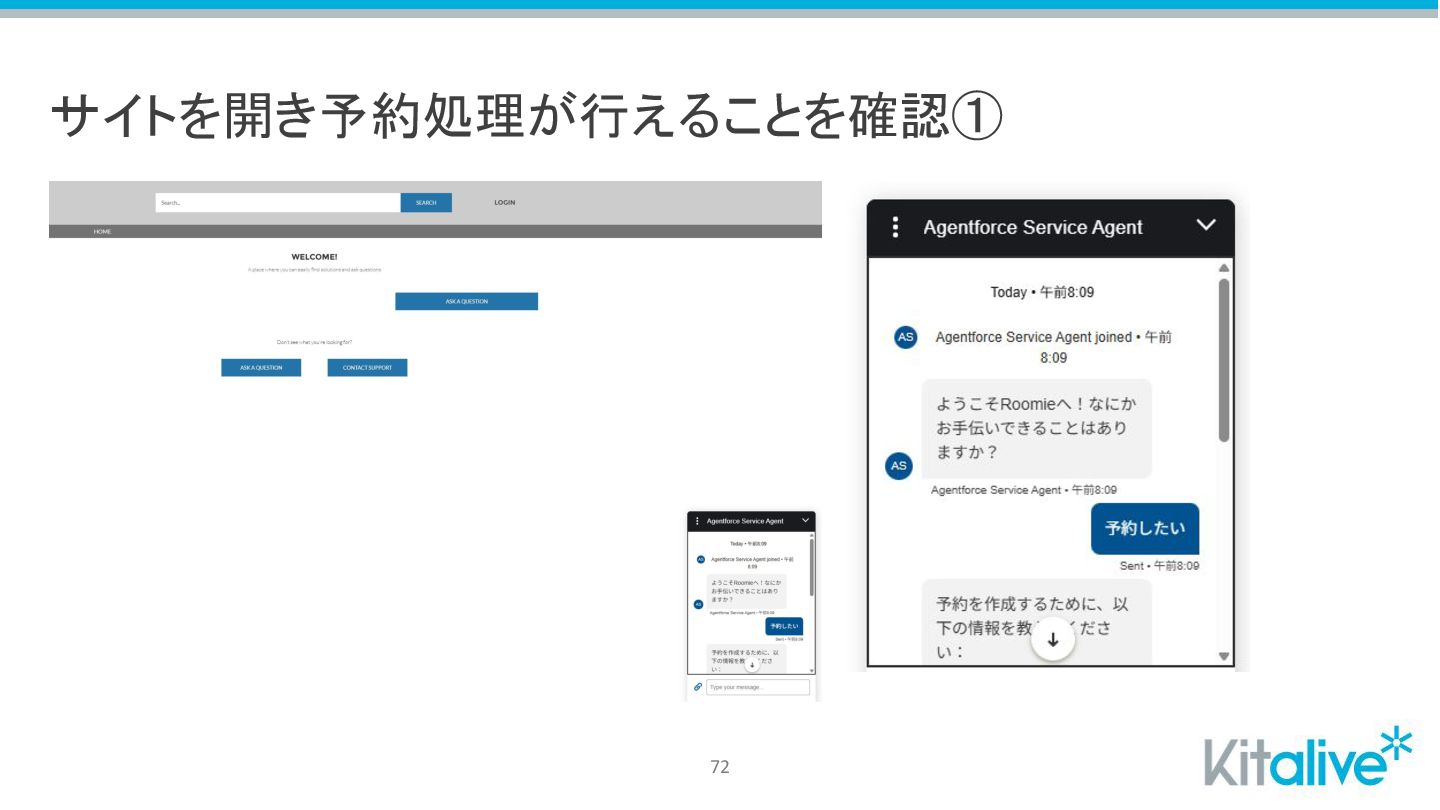Click the paperclip attachment icon beside the message box
1440x810 pixels.
[698, 687]
